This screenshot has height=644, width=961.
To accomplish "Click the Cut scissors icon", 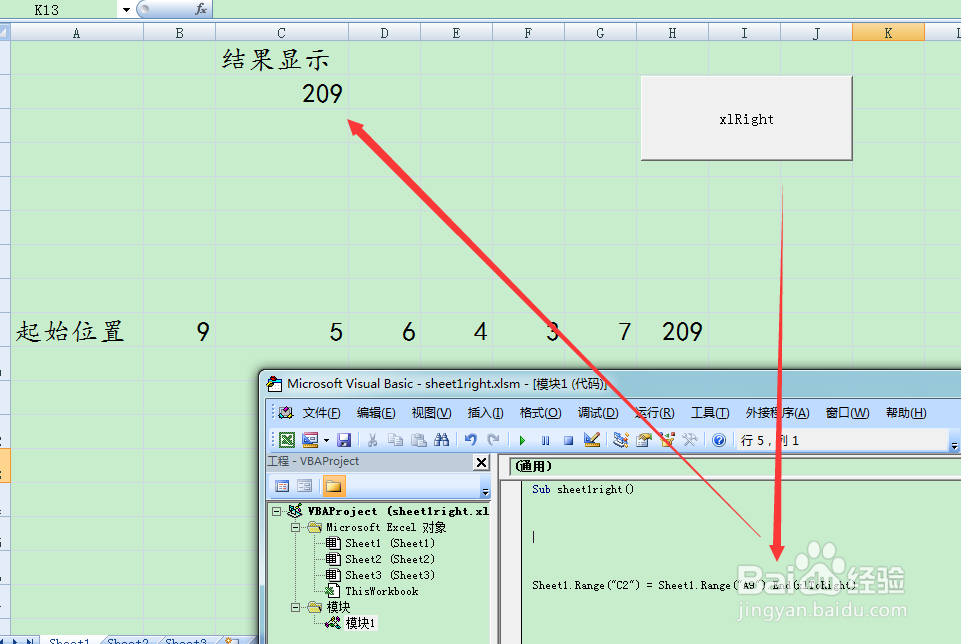I will pos(372,440).
